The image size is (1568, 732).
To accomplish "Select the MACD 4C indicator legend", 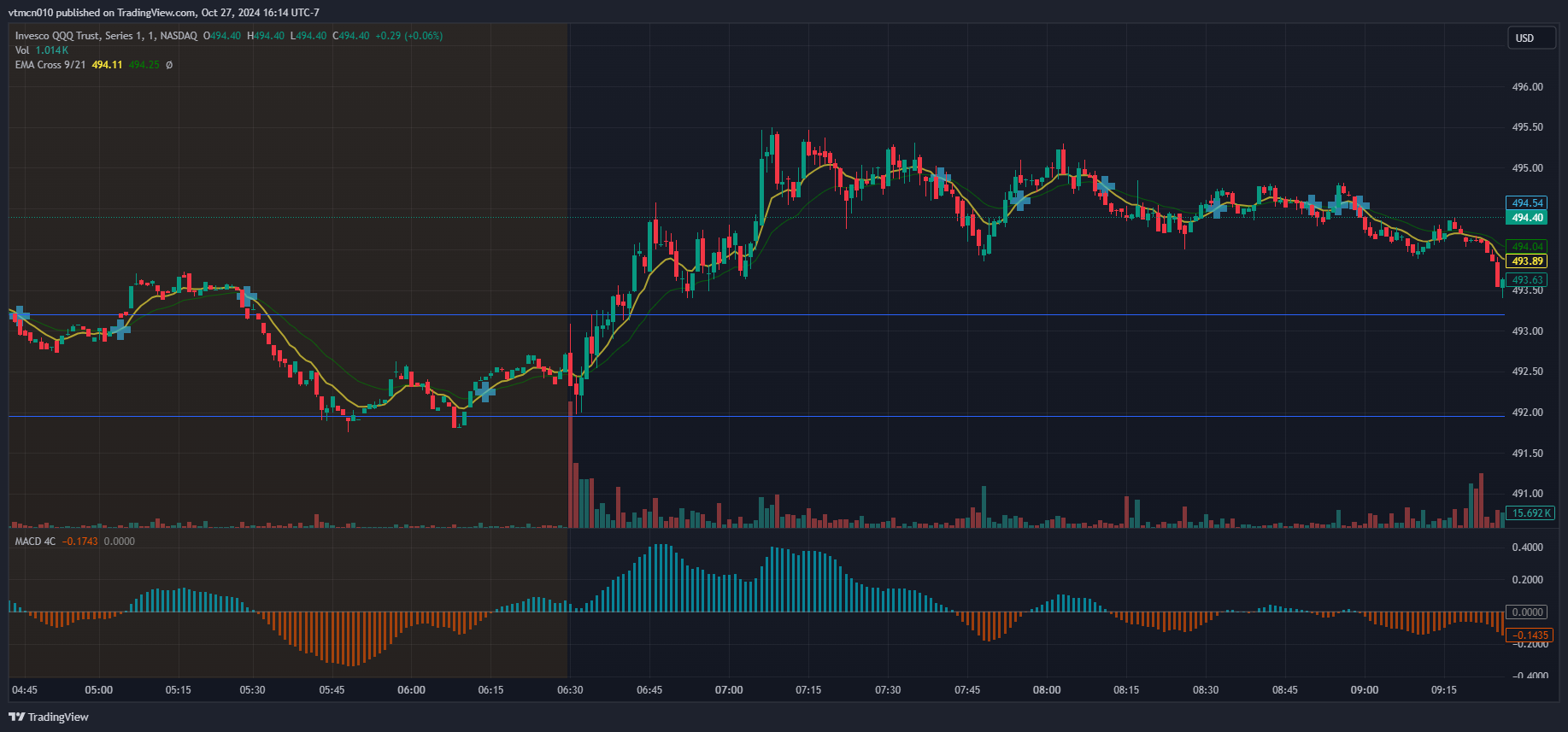I will (x=35, y=542).
